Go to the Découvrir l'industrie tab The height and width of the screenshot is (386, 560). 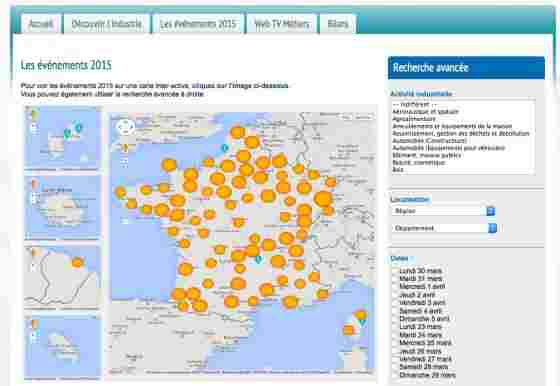coord(106,24)
